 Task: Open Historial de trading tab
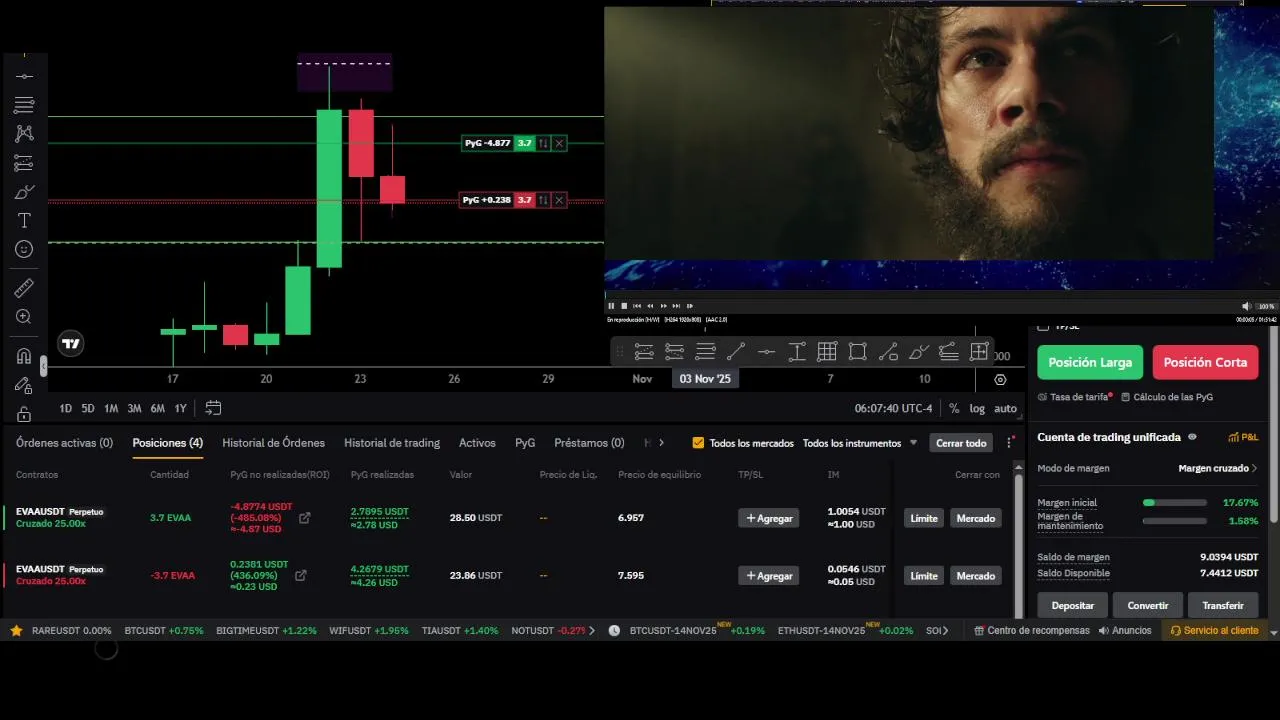point(392,443)
